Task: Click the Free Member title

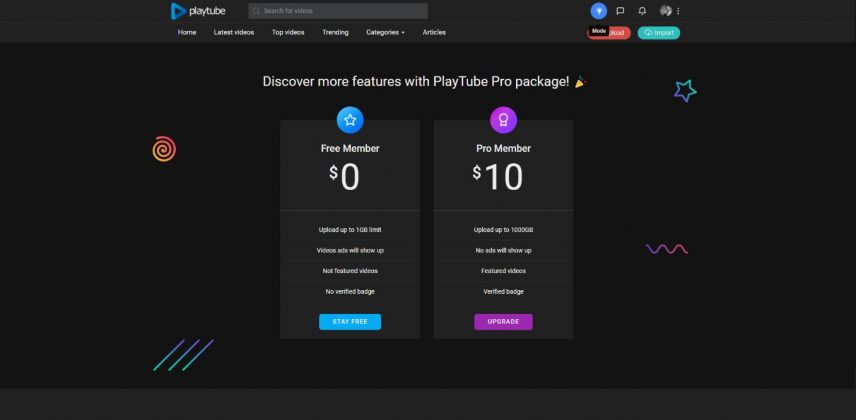Action: [x=350, y=149]
